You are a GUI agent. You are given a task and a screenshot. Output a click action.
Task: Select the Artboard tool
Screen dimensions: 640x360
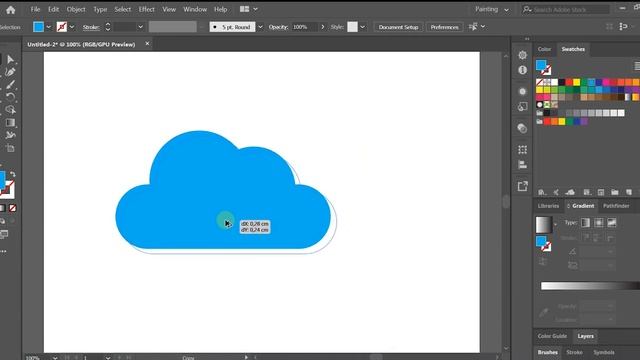coord(10,148)
